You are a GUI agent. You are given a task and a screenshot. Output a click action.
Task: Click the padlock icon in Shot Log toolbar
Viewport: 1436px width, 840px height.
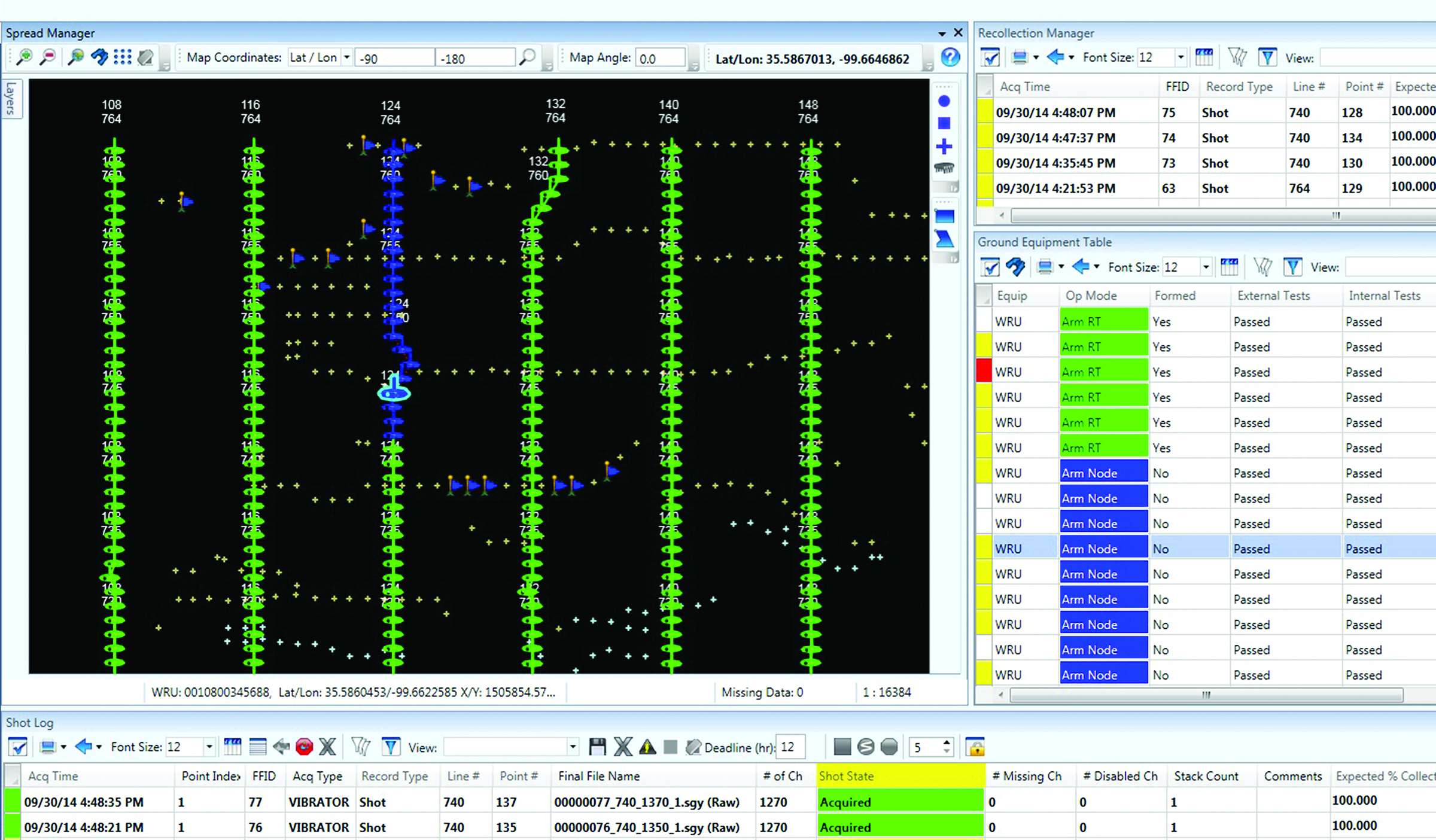click(975, 747)
